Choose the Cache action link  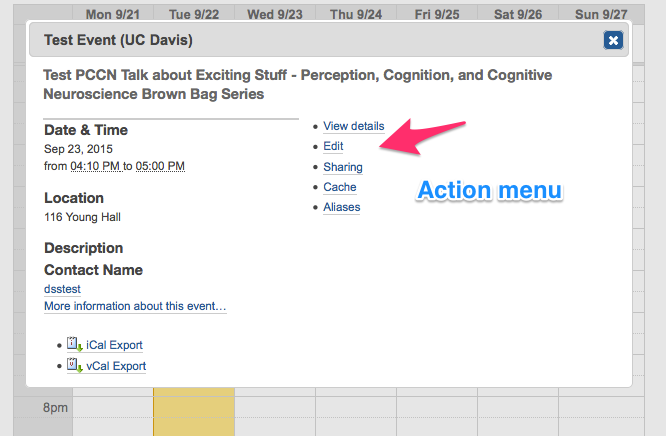[340, 187]
